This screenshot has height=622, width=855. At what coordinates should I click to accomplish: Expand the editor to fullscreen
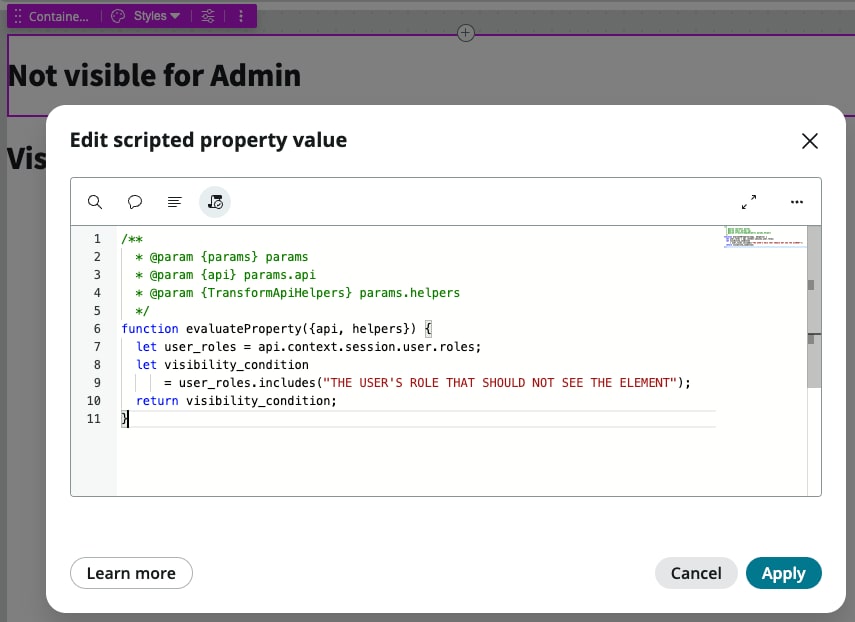[749, 201]
